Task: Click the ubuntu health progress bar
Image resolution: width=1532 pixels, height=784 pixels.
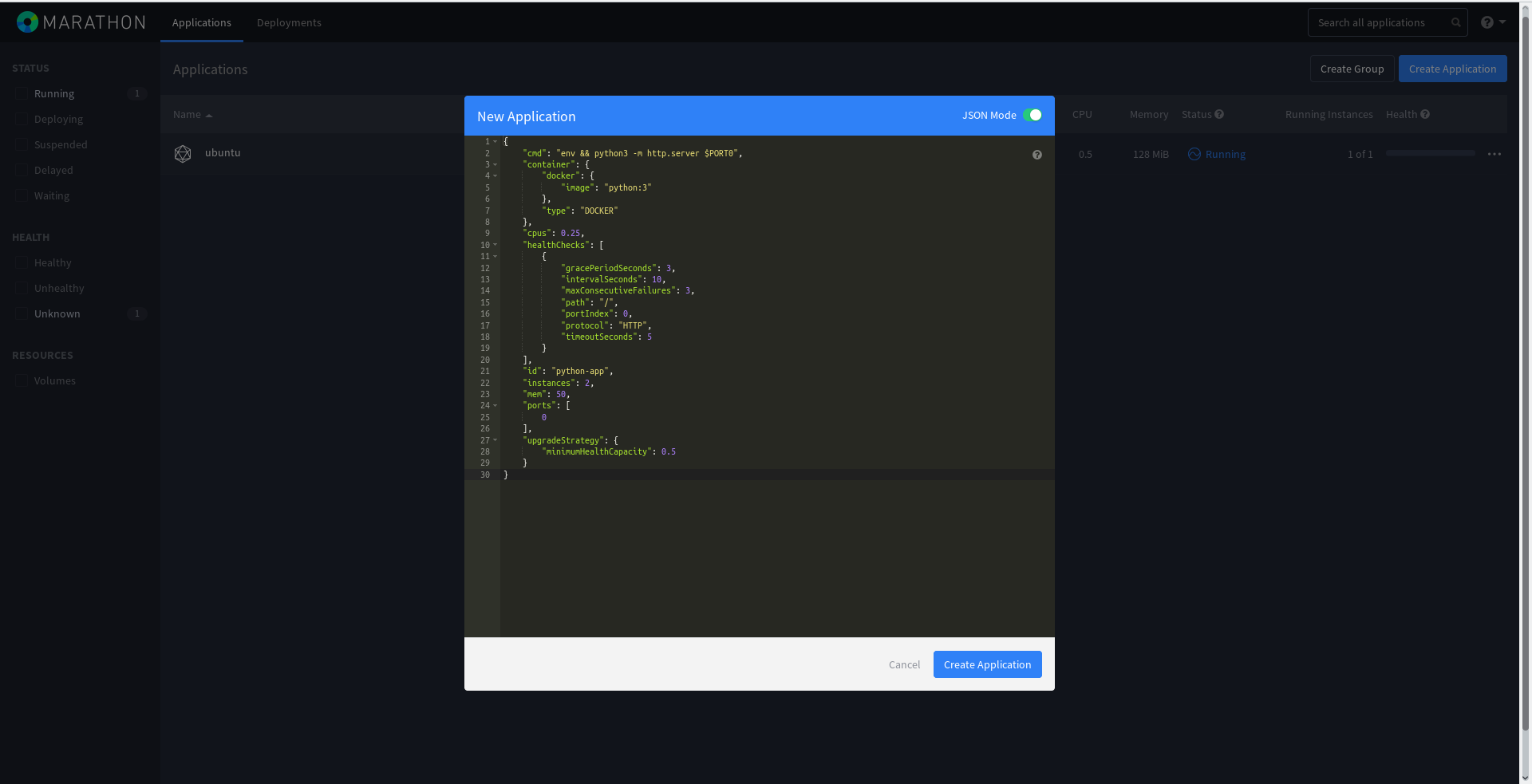Action: click(1430, 152)
